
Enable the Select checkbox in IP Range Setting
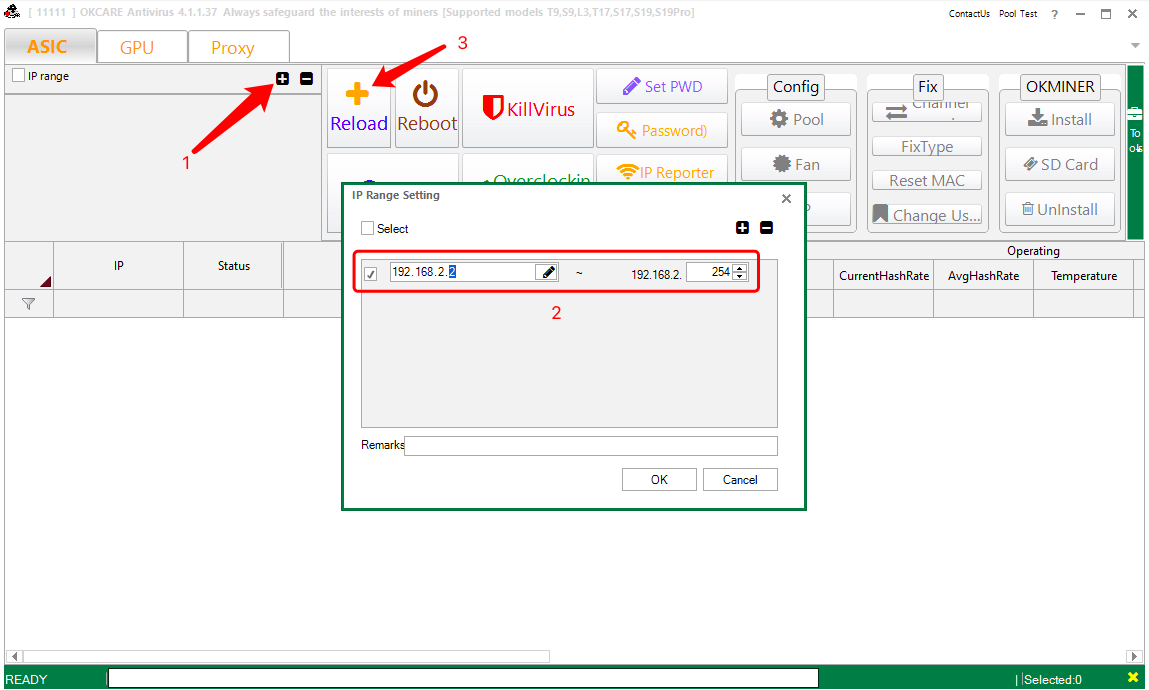tap(367, 228)
